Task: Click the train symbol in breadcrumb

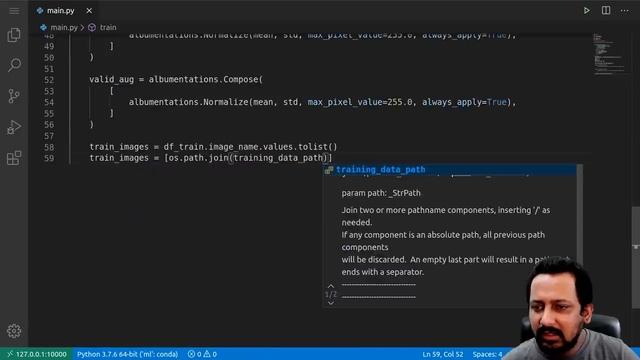Action: pyautogui.click(x=108, y=27)
